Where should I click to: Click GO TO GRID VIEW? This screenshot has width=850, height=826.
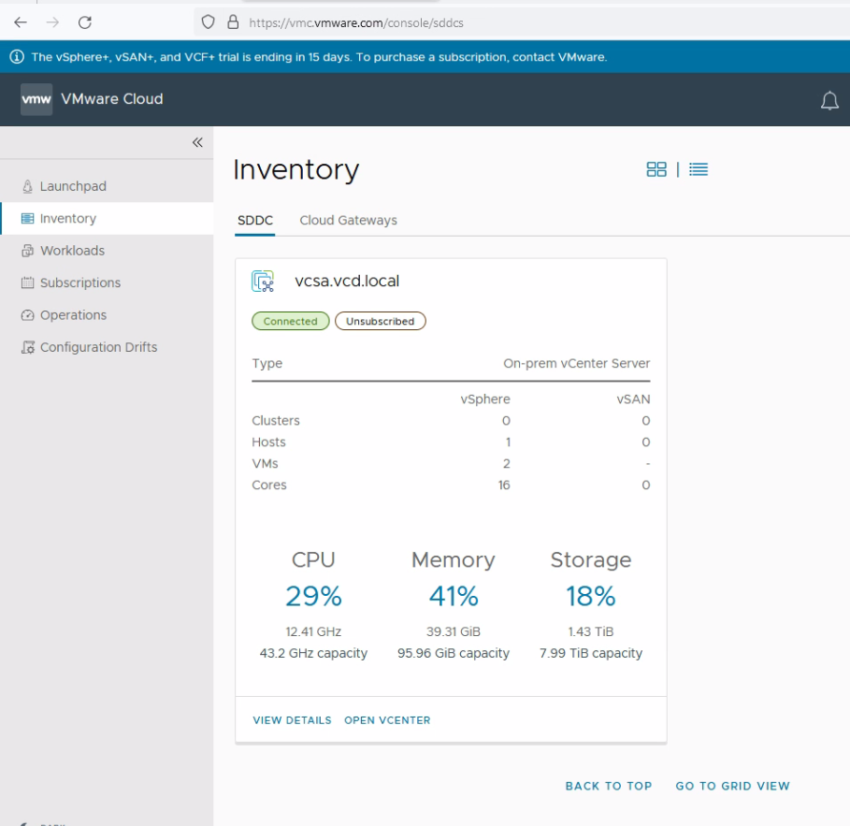point(733,786)
